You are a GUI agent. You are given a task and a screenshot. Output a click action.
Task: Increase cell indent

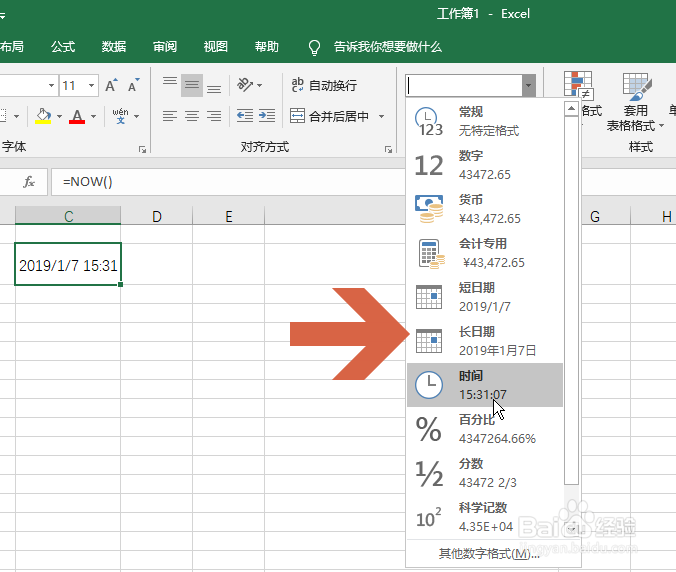[267, 116]
